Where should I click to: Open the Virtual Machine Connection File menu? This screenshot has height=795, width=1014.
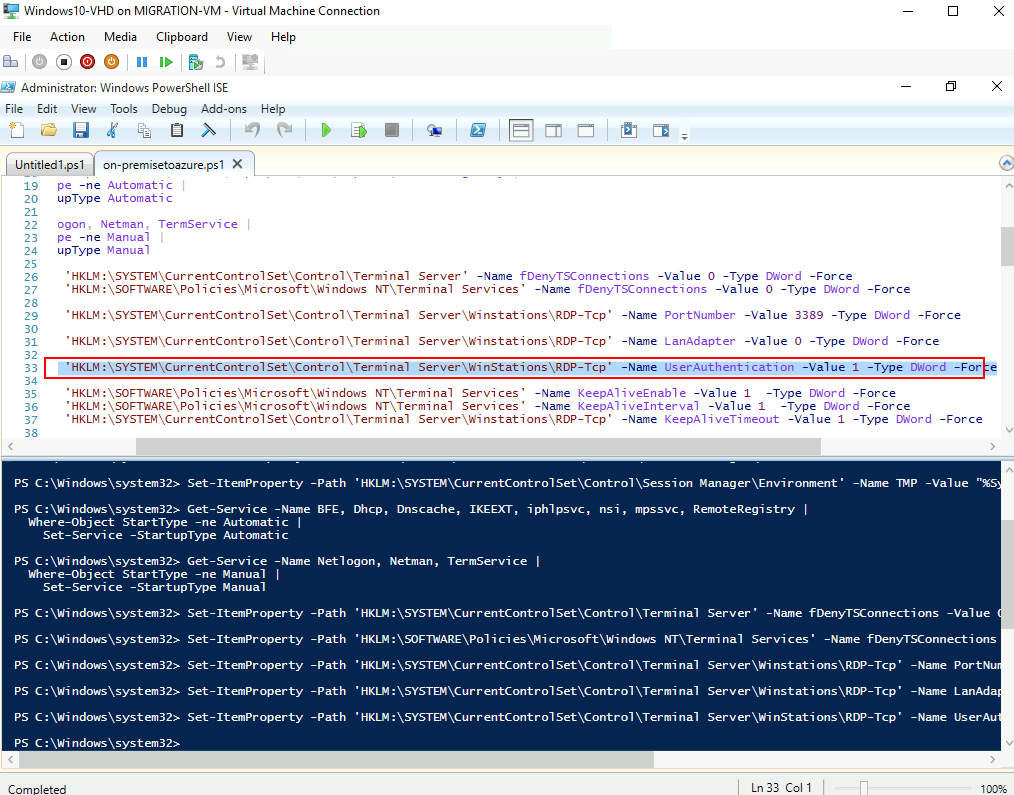(x=22, y=37)
